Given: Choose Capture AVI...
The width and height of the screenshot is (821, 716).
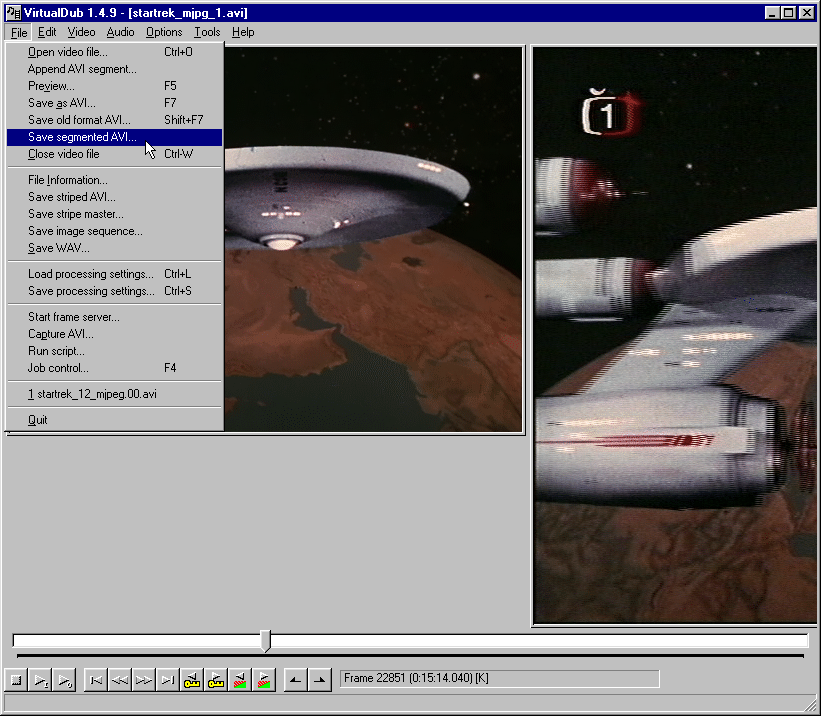Looking at the screenshot, I should point(115,334).
